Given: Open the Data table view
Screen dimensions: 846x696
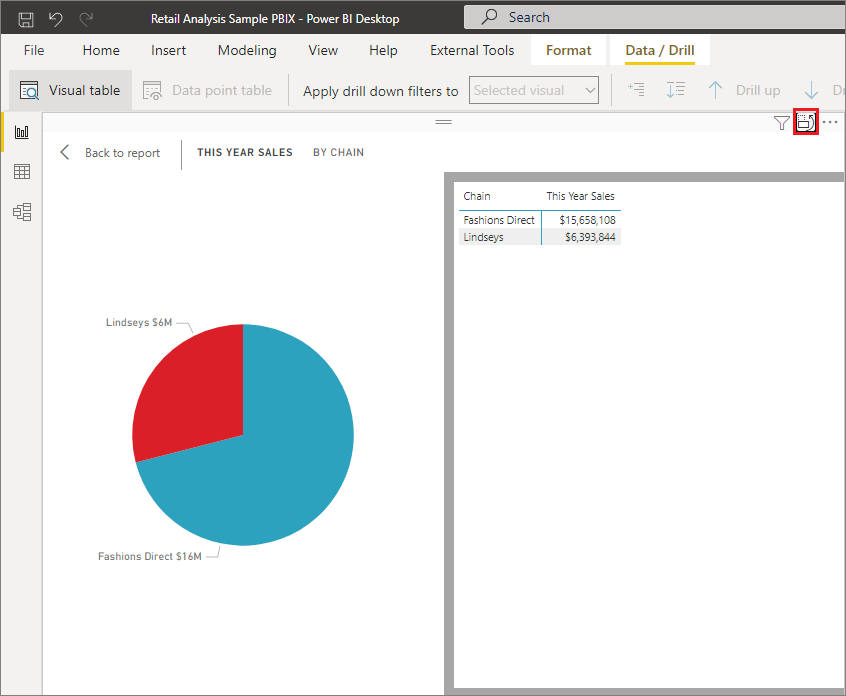Looking at the screenshot, I should coord(22,171).
